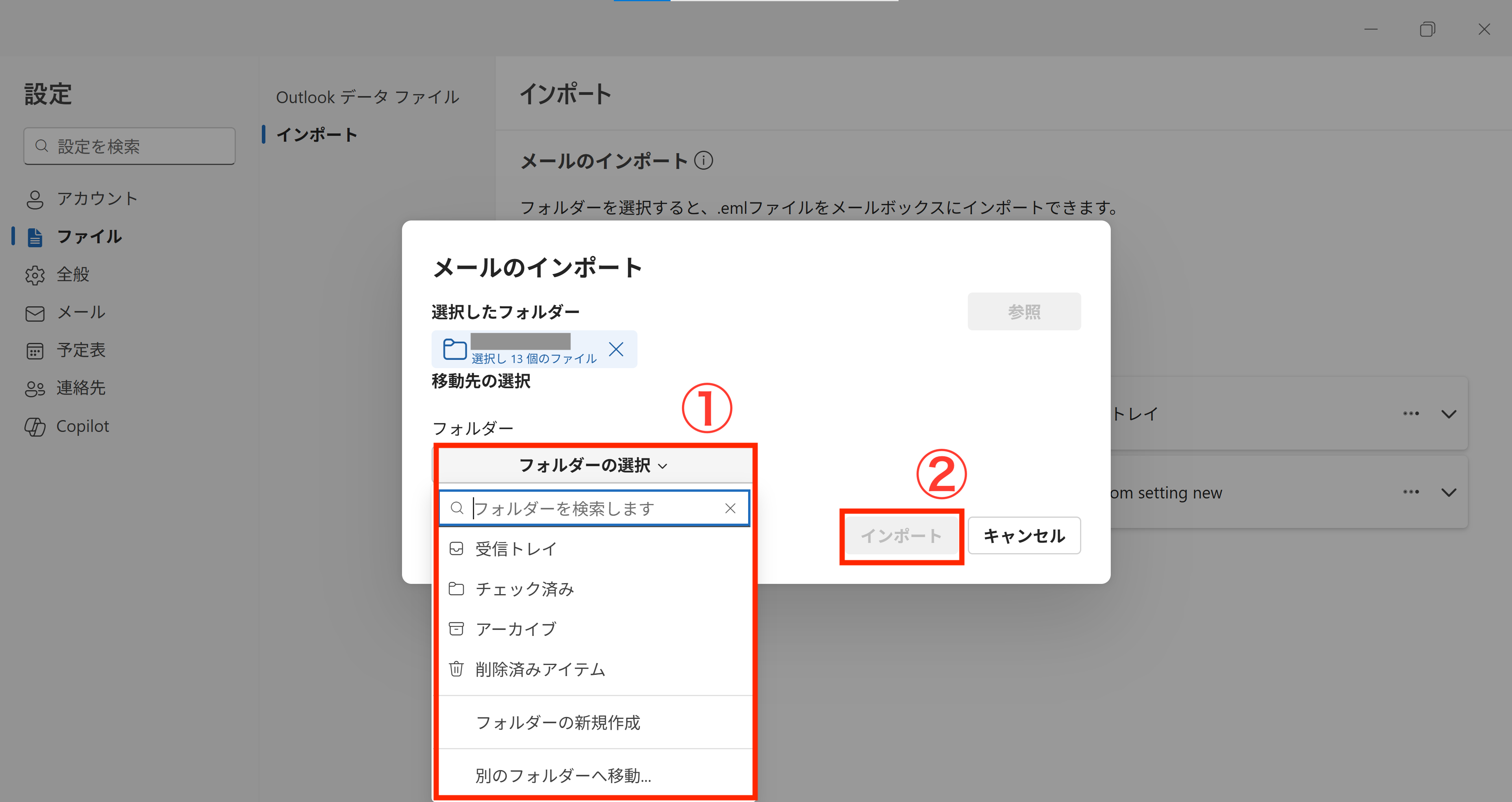
Task: Click the info icon next to メールのインポート
Action: 703,160
